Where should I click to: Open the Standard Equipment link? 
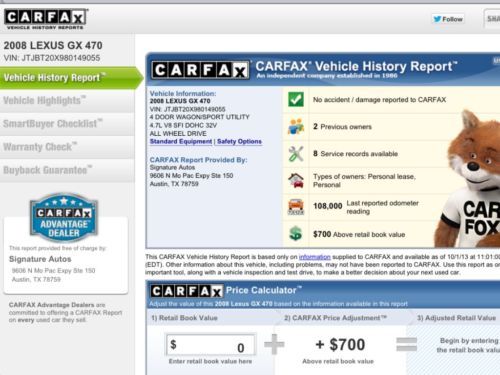click(x=181, y=142)
